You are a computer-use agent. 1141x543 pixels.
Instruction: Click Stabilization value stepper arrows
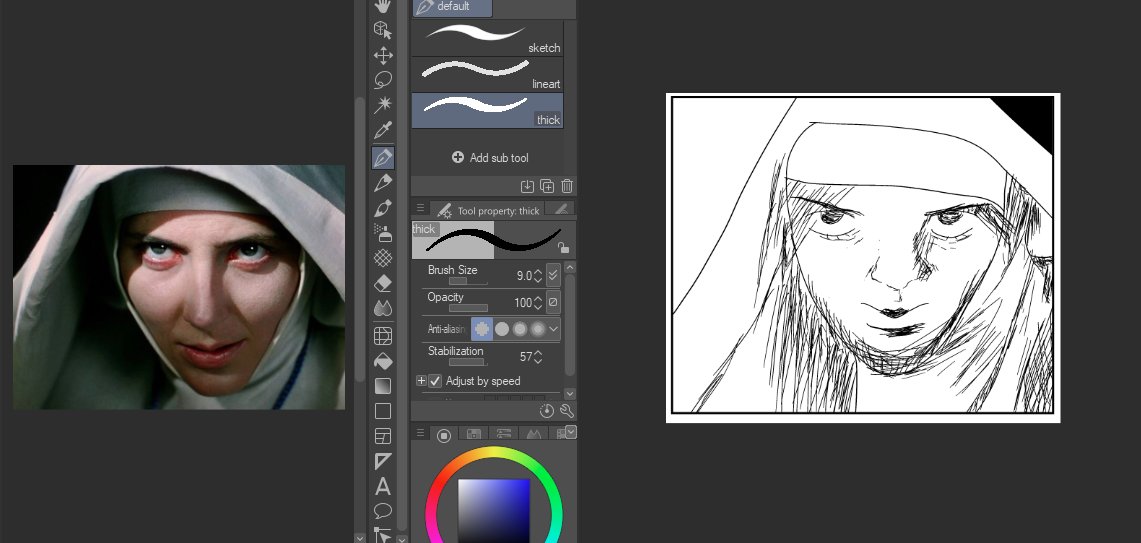(x=538, y=357)
